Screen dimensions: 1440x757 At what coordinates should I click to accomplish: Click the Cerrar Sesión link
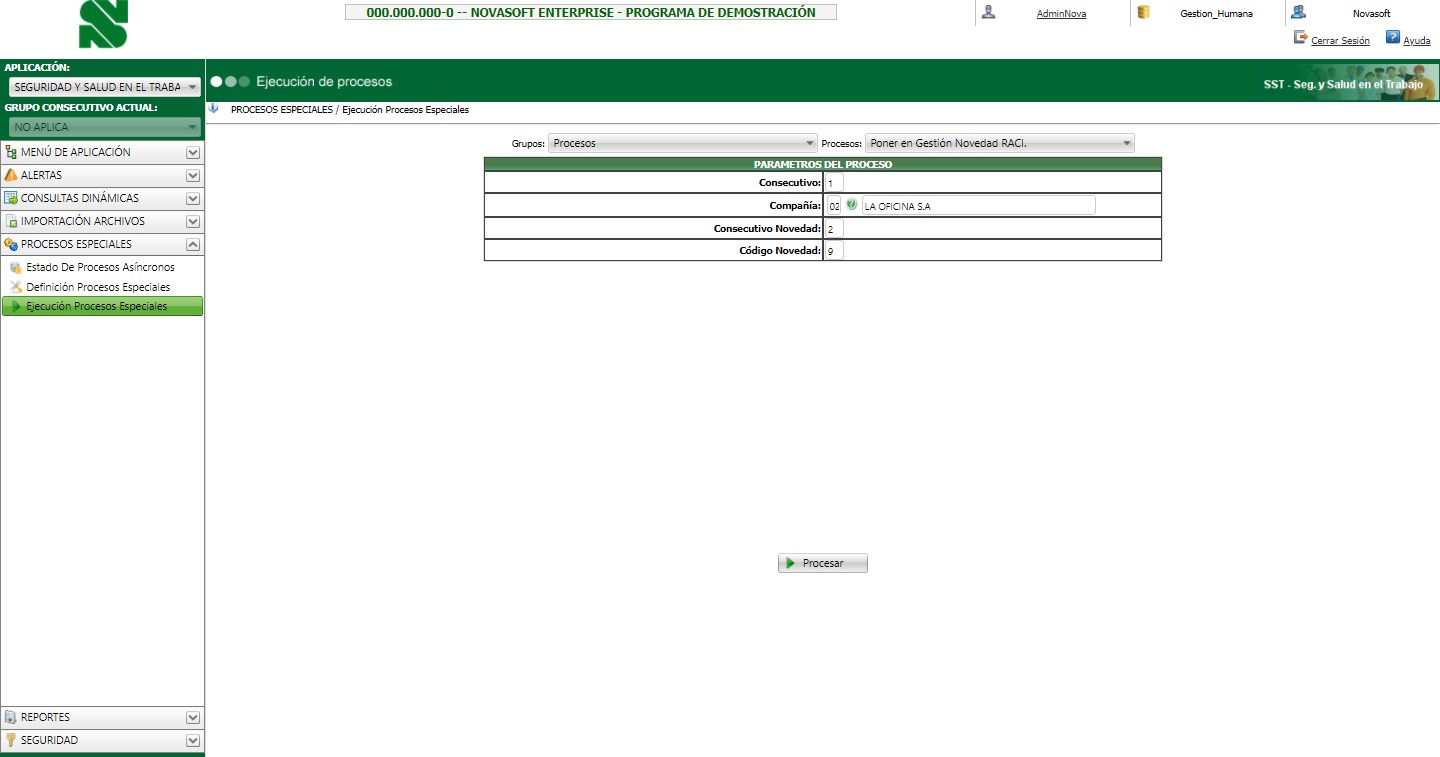(x=1340, y=40)
